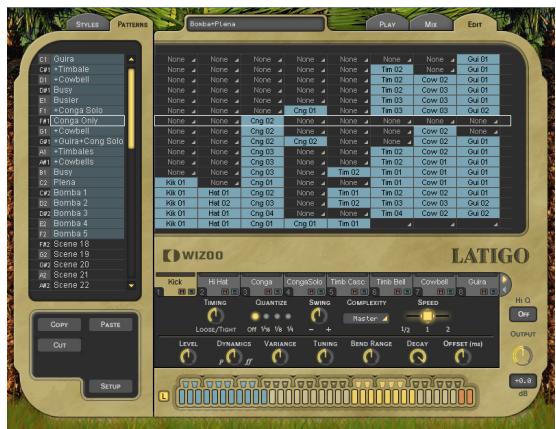
Task: Select the Conga Only pattern
Action: point(87,121)
